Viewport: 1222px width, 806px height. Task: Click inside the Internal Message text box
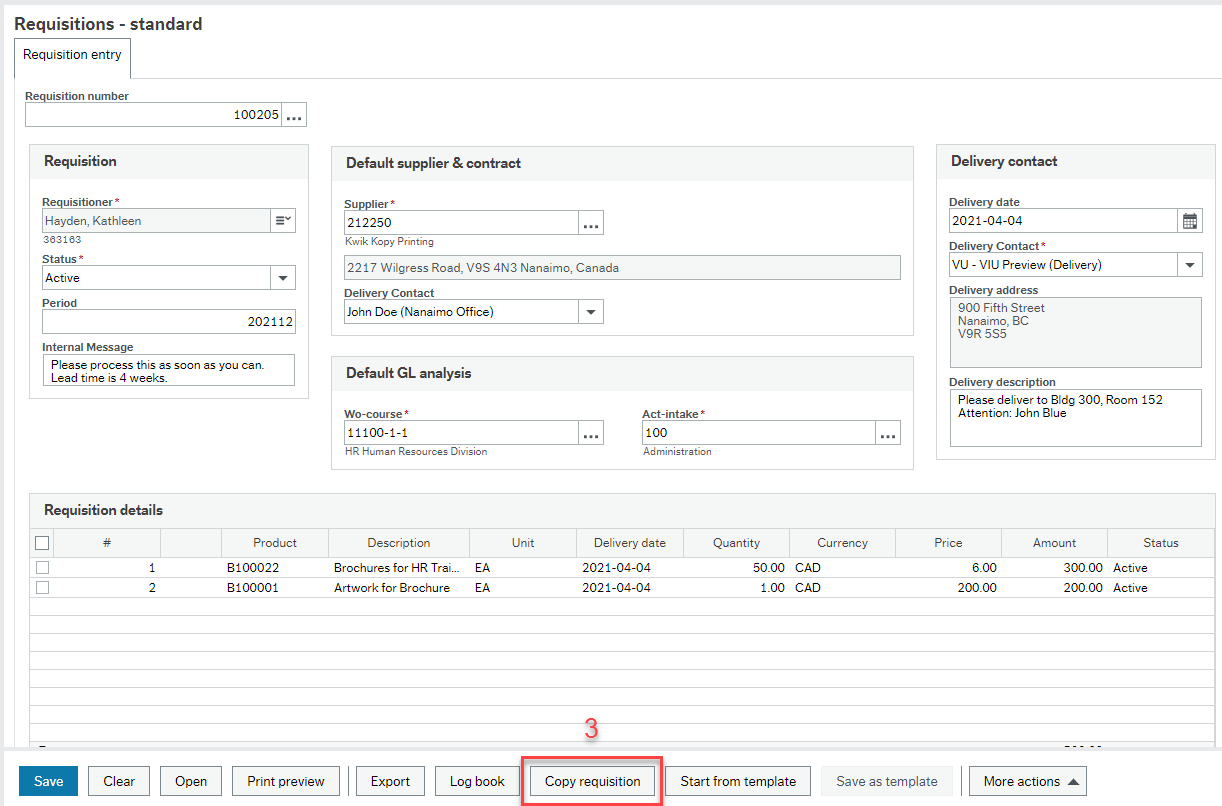[x=168, y=370]
